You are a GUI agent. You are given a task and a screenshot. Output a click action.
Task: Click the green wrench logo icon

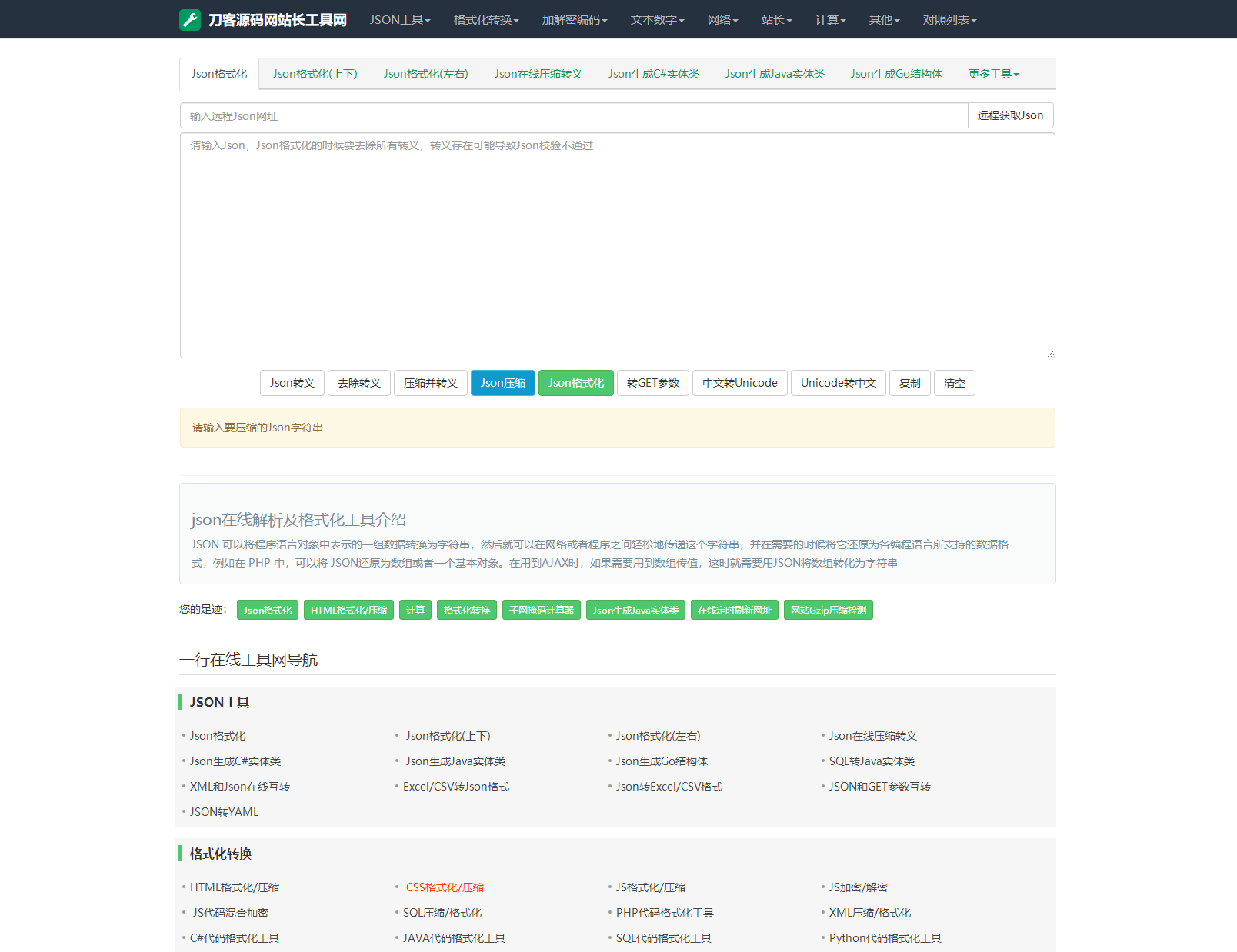(x=190, y=19)
